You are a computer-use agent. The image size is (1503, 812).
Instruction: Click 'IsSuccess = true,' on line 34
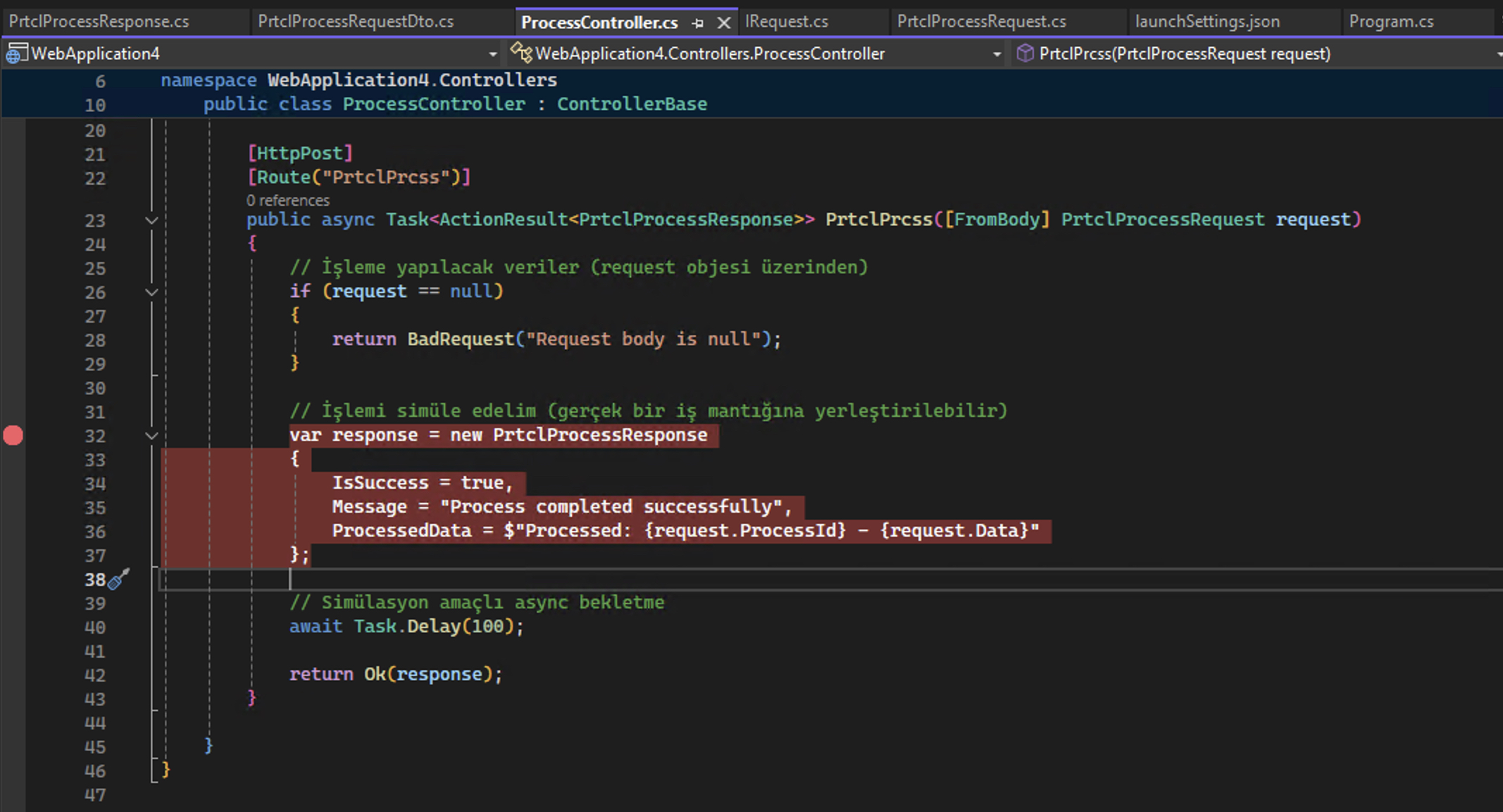pos(423,482)
